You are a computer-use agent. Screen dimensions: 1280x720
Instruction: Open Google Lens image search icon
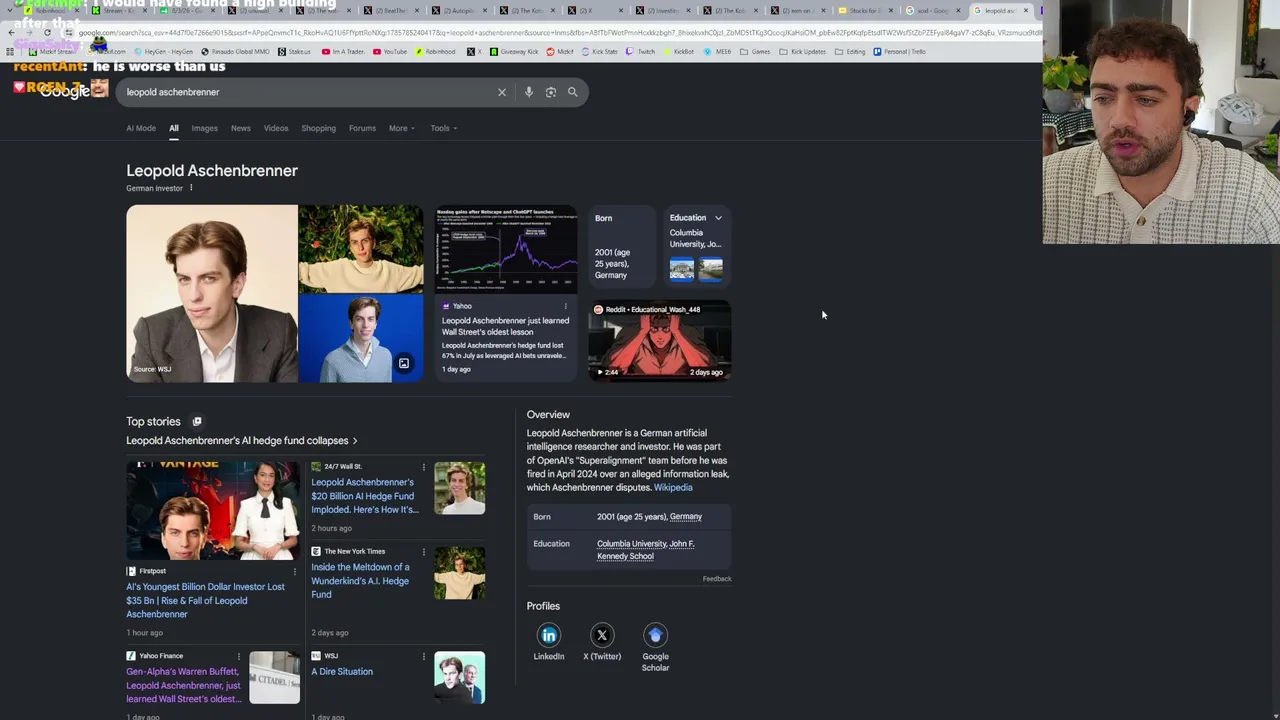[x=551, y=92]
